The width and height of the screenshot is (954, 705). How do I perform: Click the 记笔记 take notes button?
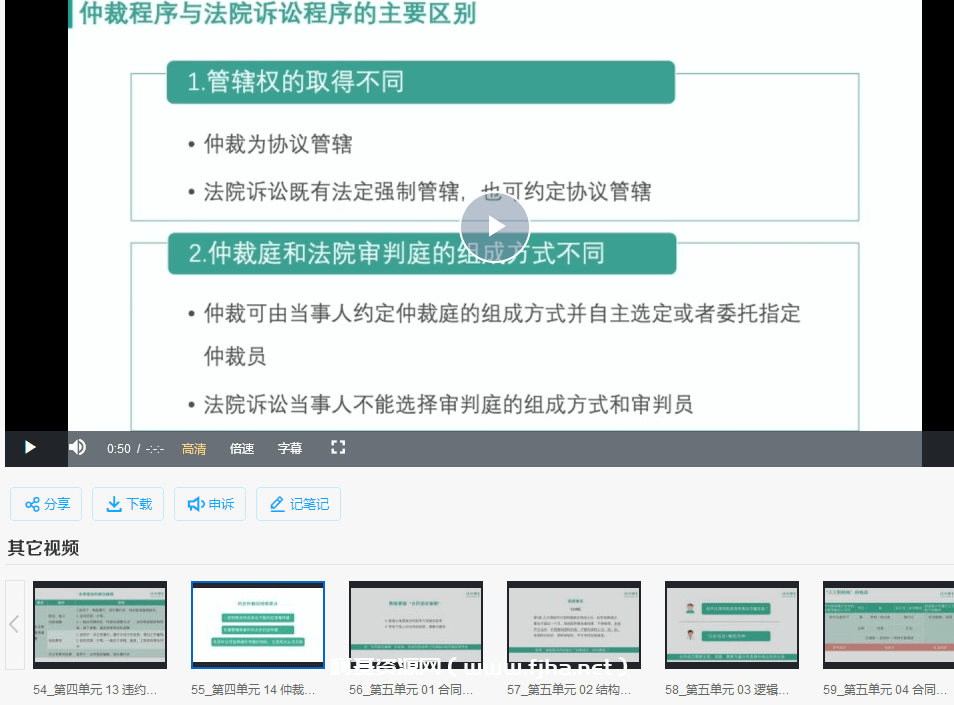pos(298,504)
